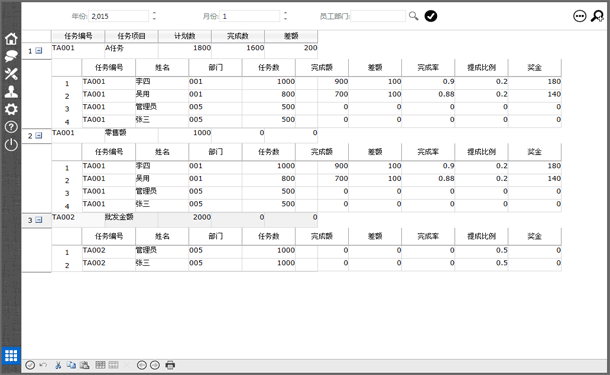Collapse row 1 A任务 group
Viewport: 610px width, 375px height.
click(x=39, y=51)
